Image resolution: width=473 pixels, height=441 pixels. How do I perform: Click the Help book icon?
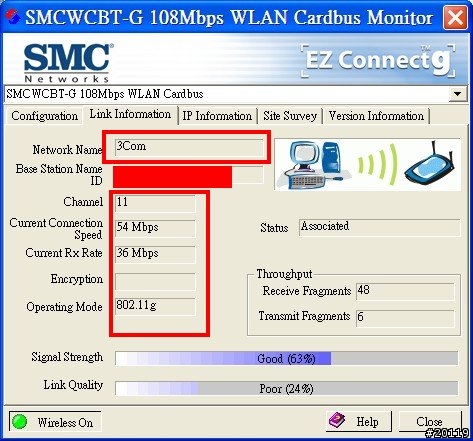click(x=337, y=421)
